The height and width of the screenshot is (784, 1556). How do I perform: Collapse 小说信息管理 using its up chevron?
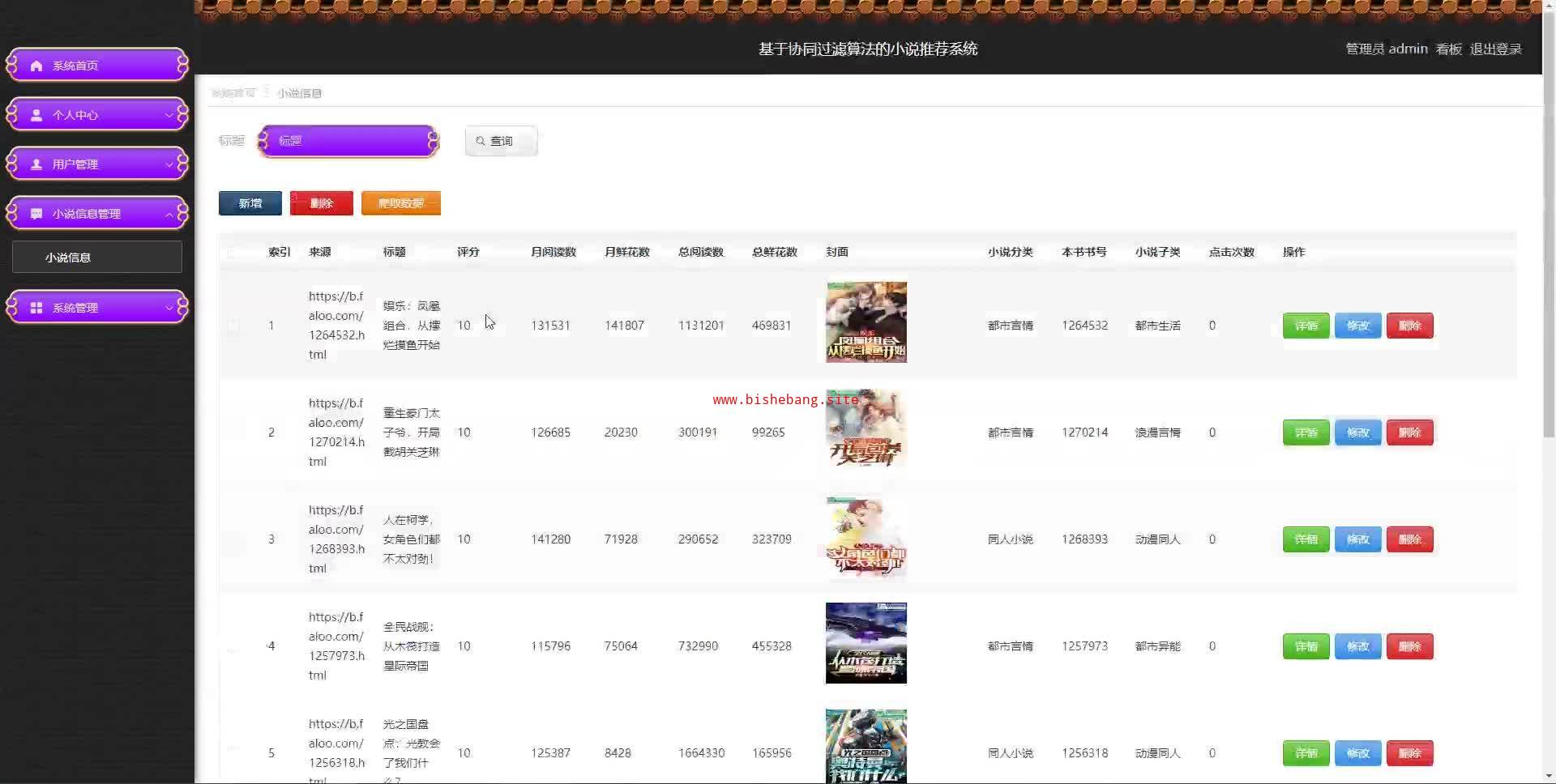[x=169, y=214]
